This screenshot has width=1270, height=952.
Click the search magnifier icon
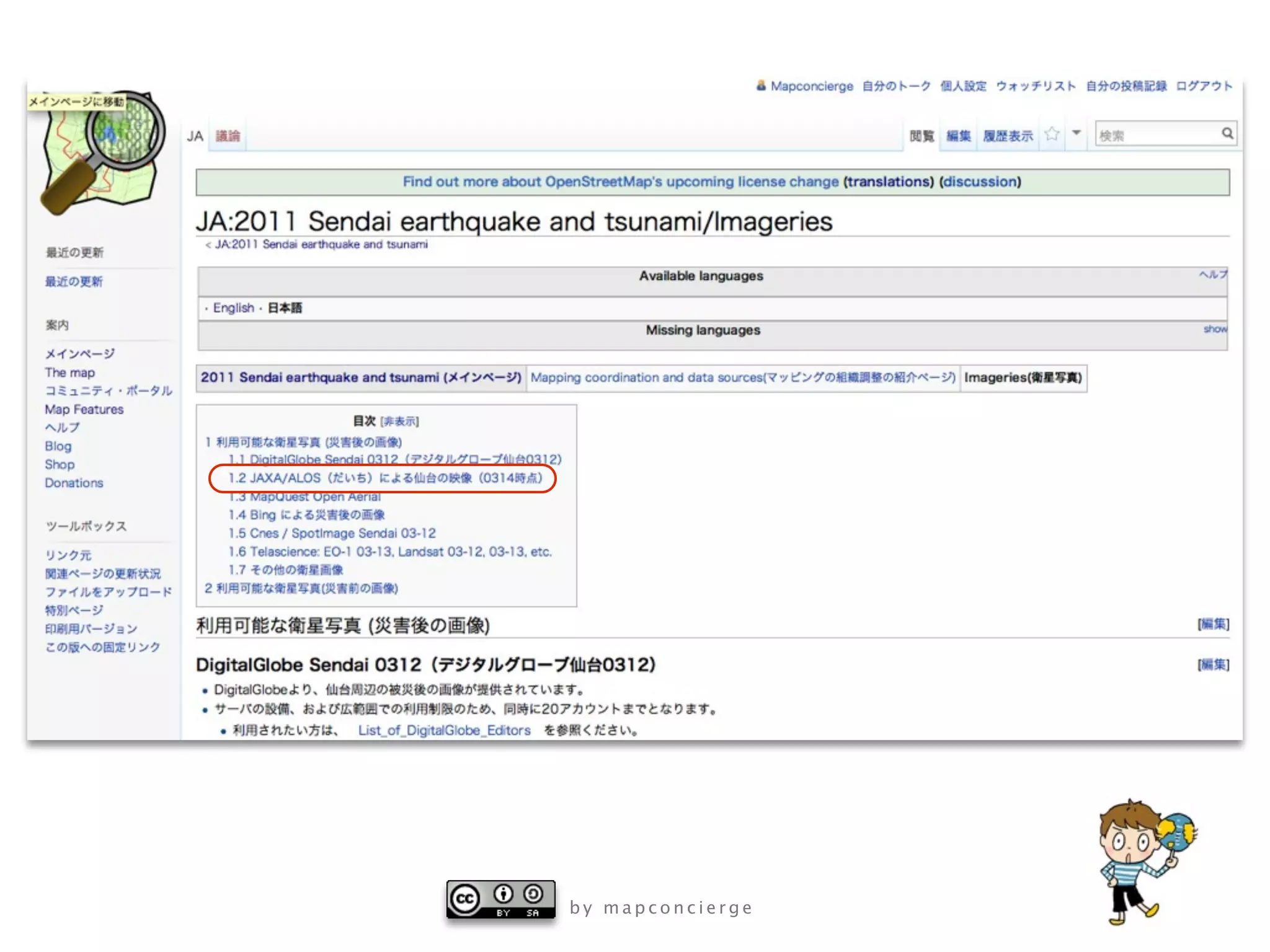(x=1227, y=134)
